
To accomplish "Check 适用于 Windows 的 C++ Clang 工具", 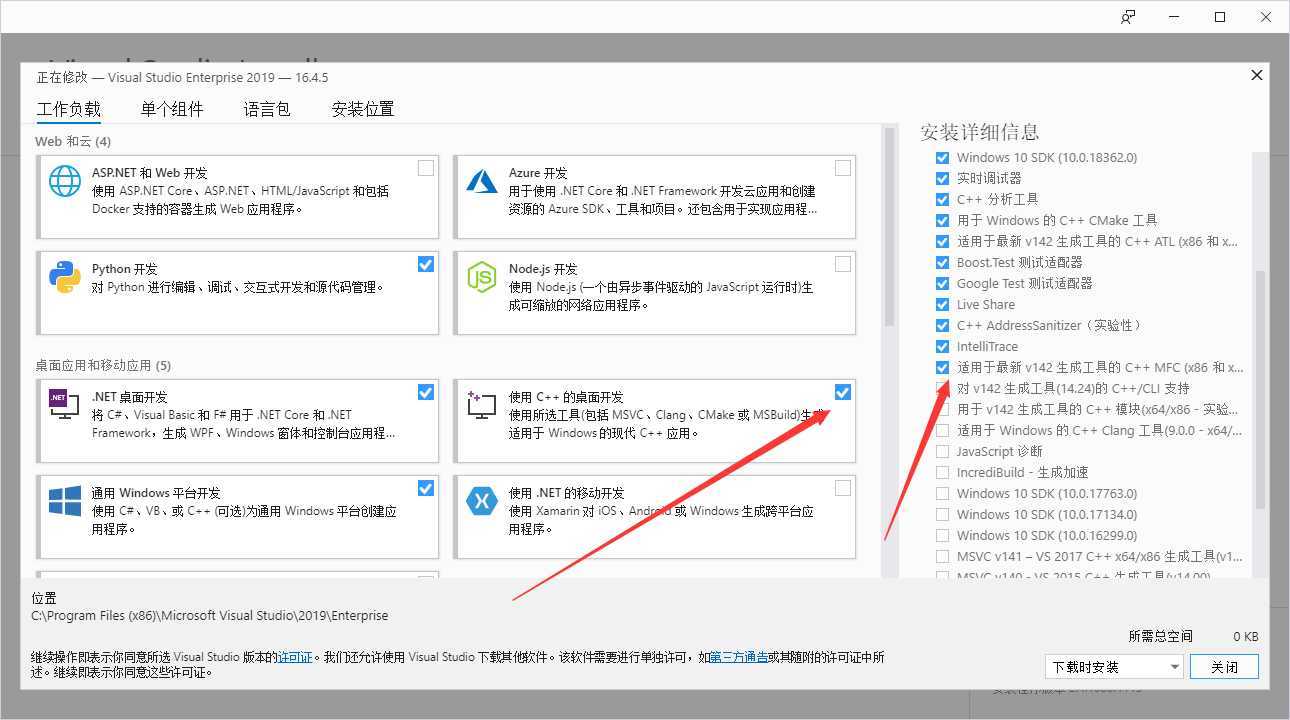I will tap(942, 430).
